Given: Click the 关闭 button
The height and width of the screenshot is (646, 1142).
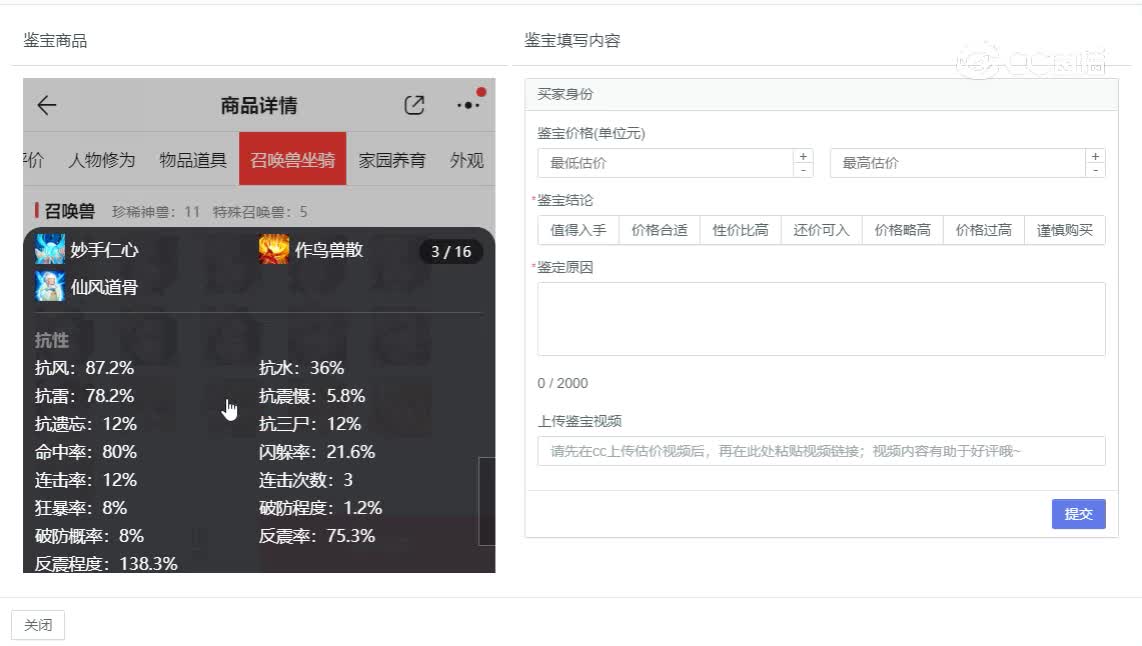Looking at the screenshot, I should point(38,625).
